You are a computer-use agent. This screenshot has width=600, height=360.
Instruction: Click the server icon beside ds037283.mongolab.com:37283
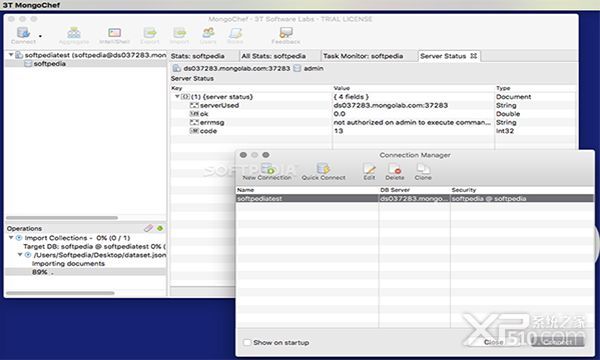pyautogui.click(x=176, y=68)
